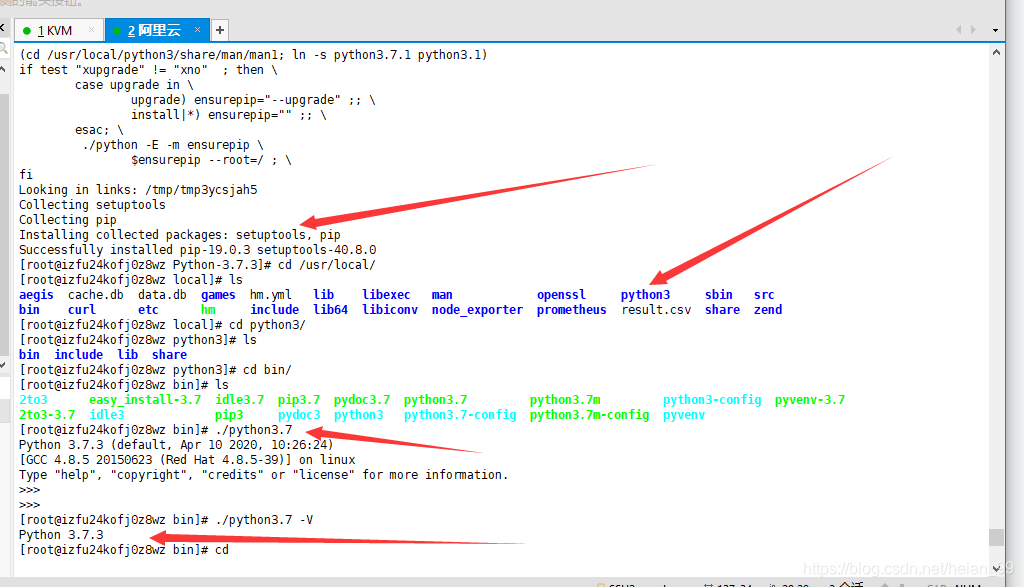The width and height of the screenshot is (1024, 587).
Task: Close the 1 KVM tab
Action: [x=91, y=30]
